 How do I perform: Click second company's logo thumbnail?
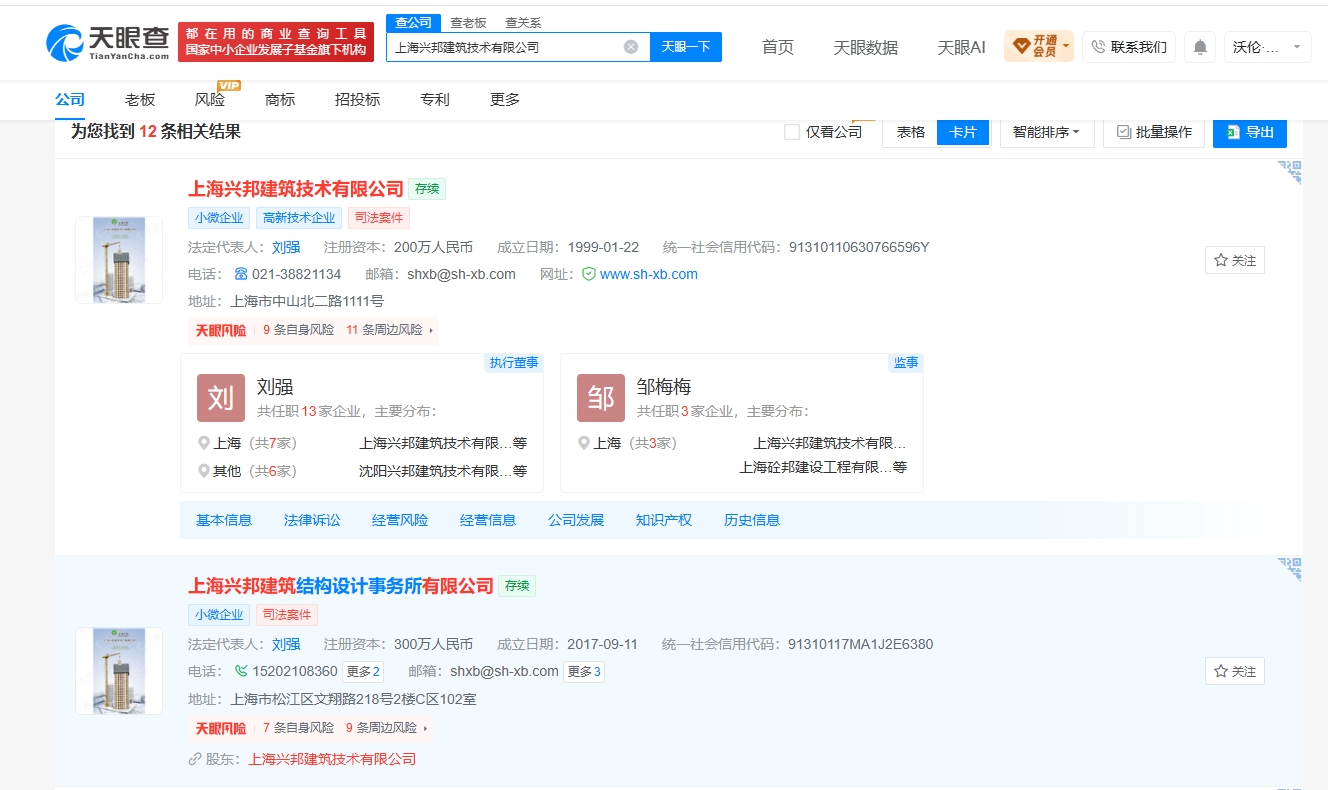point(118,671)
